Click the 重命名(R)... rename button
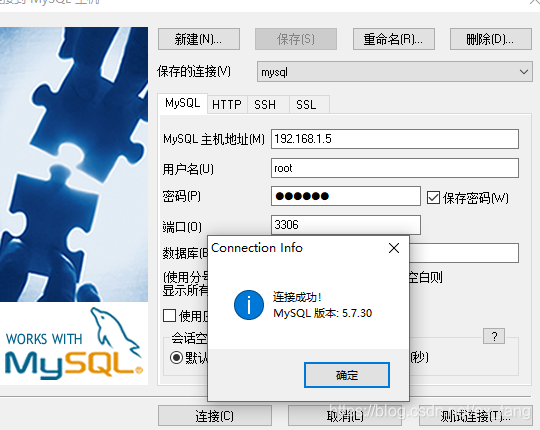This screenshot has width=540, height=430. point(394,39)
